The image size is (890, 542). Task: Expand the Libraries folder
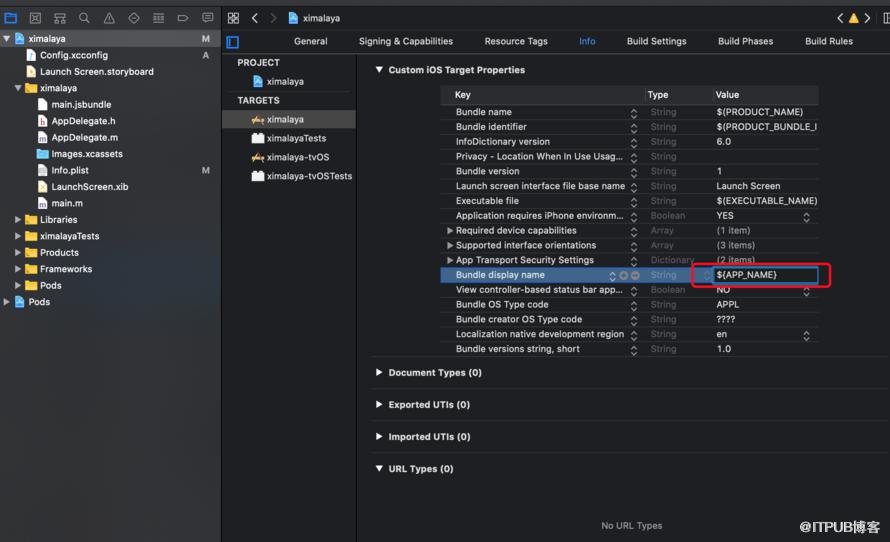(18, 220)
